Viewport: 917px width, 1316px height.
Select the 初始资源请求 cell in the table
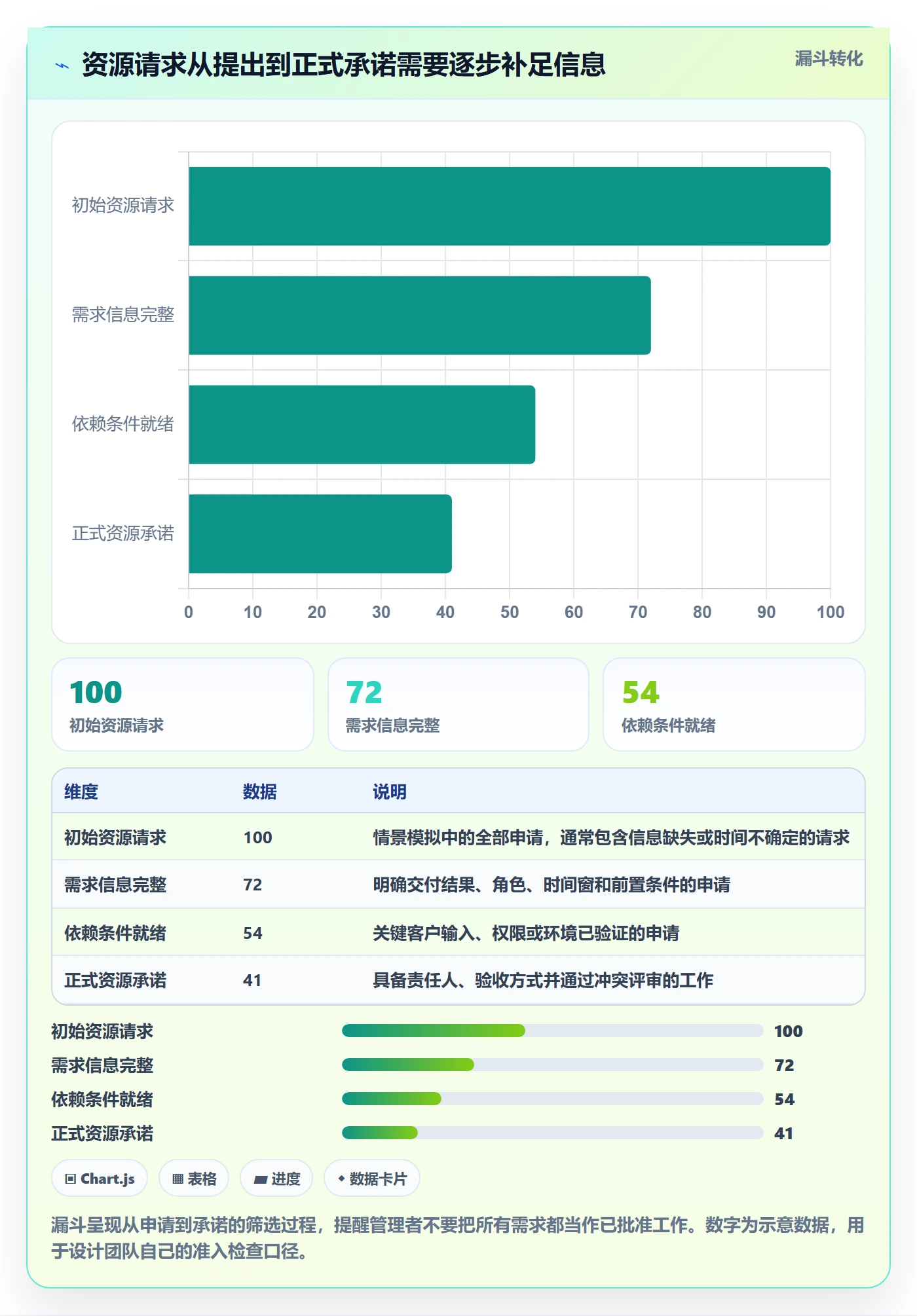click(x=115, y=837)
